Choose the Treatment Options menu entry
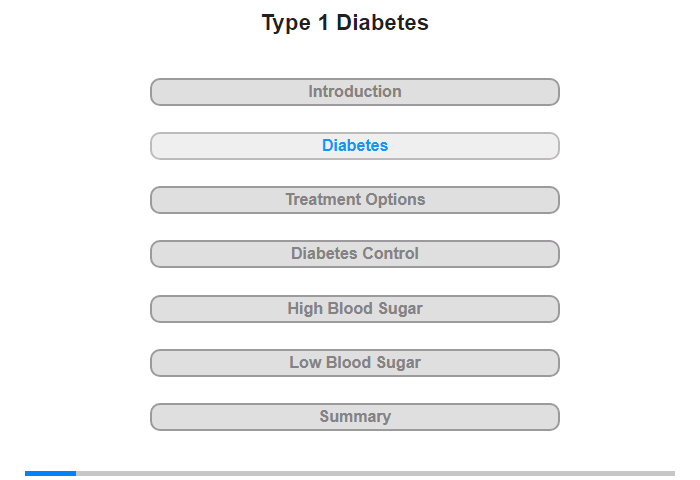This screenshot has height=480, width=700. click(354, 200)
